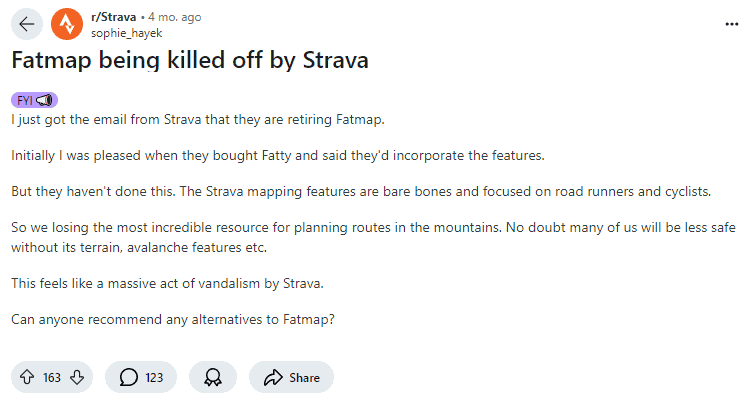Click the 123 comments count
The width and height of the screenshot is (756, 407).
[154, 378]
